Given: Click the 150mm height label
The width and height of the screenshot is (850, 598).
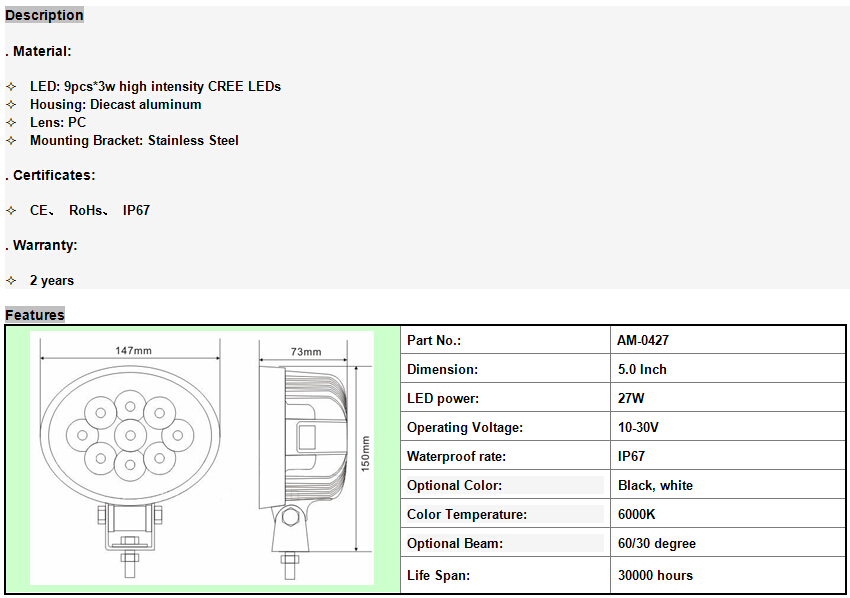Looking at the screenshot, I should pyautogui.click(x=365, y=454).
